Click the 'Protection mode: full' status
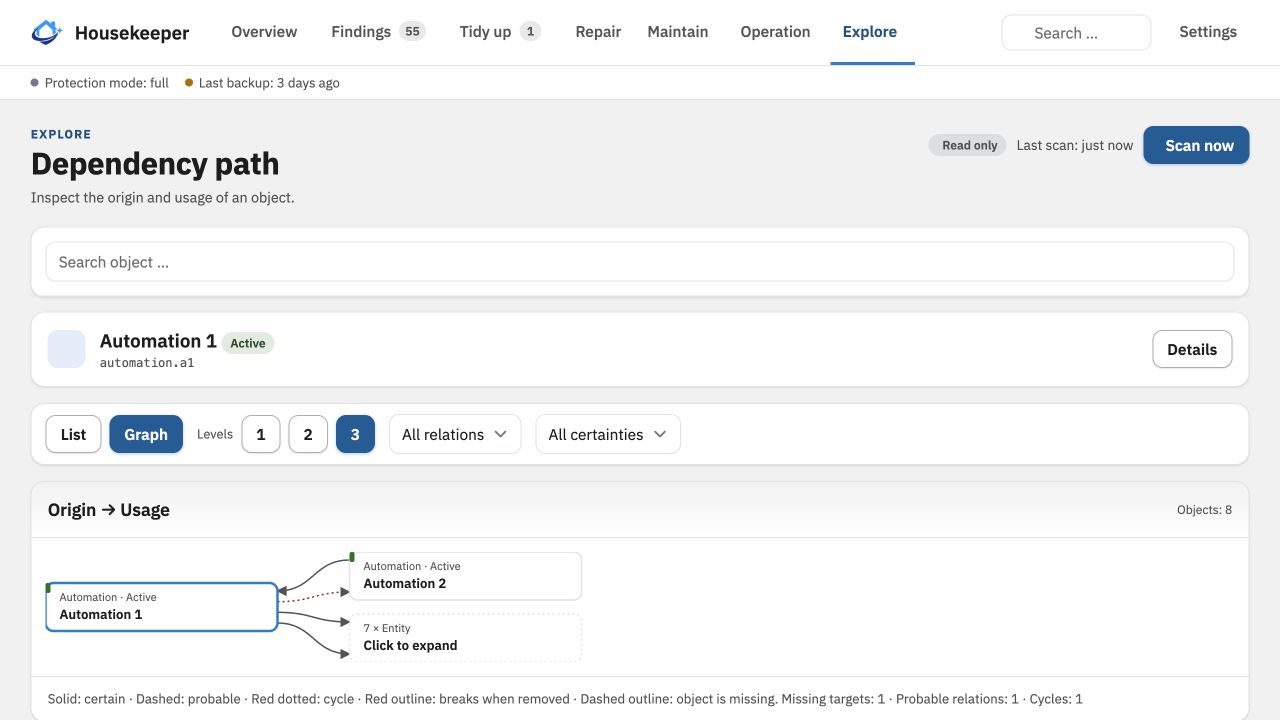The image size is (1280, 720). coord(100,83)
